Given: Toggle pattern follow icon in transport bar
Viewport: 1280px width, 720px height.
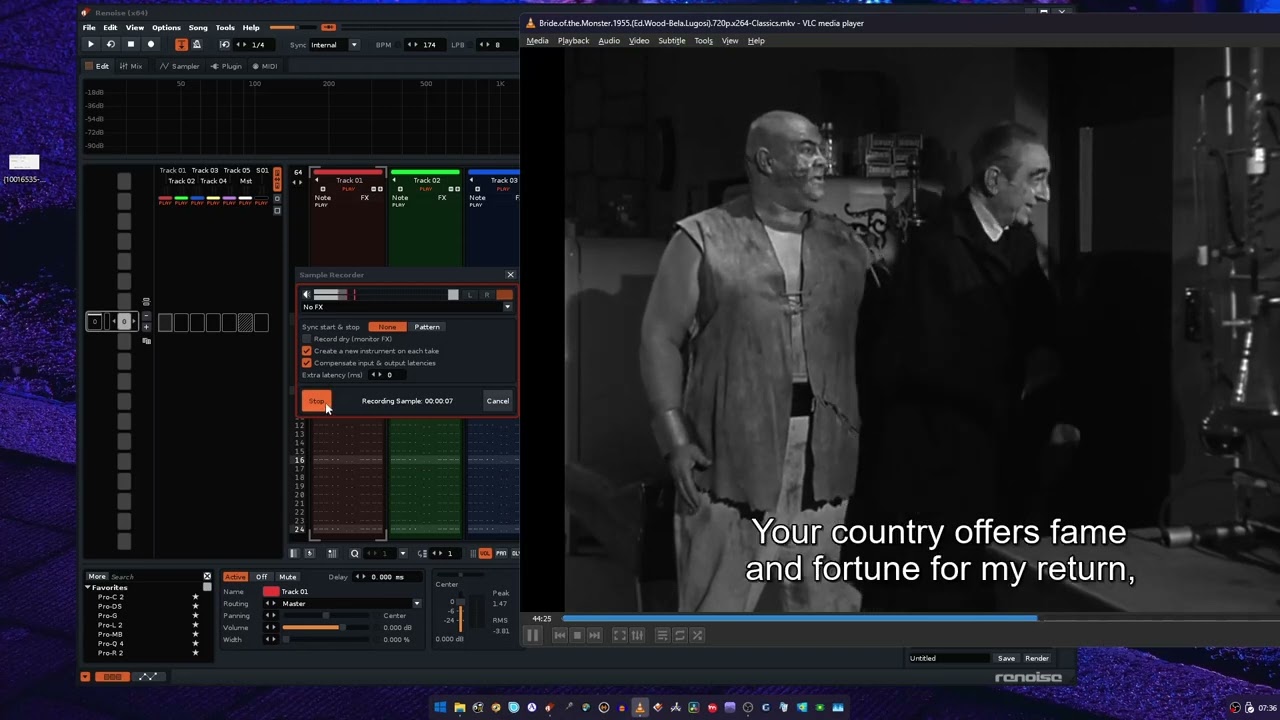Looking at the screenshot, I should click(181, 45).
